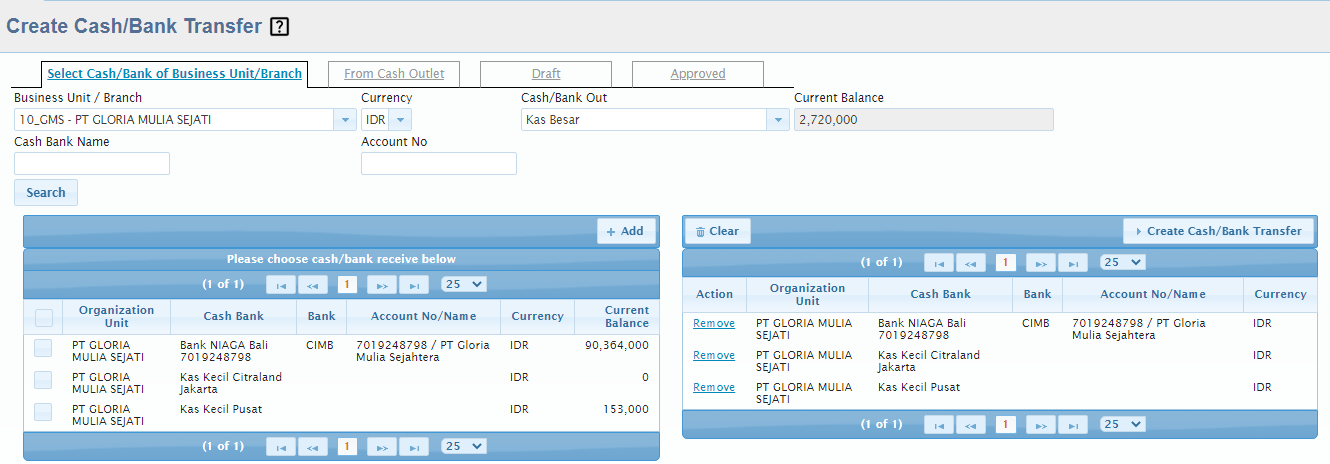Go to last page in receive list top paginator
This screenshot has height=464, width=1330.
414,285
